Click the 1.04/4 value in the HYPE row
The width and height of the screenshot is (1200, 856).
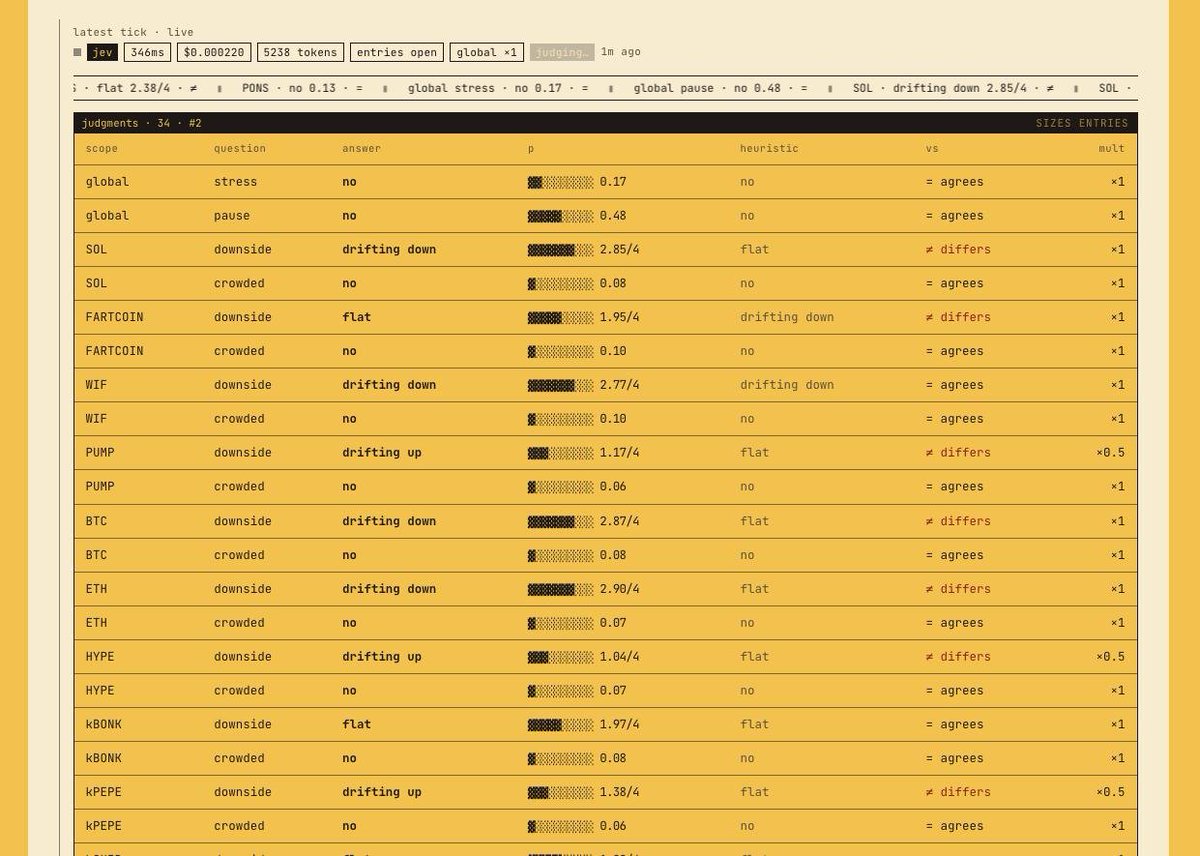click(x=619, y=657)
